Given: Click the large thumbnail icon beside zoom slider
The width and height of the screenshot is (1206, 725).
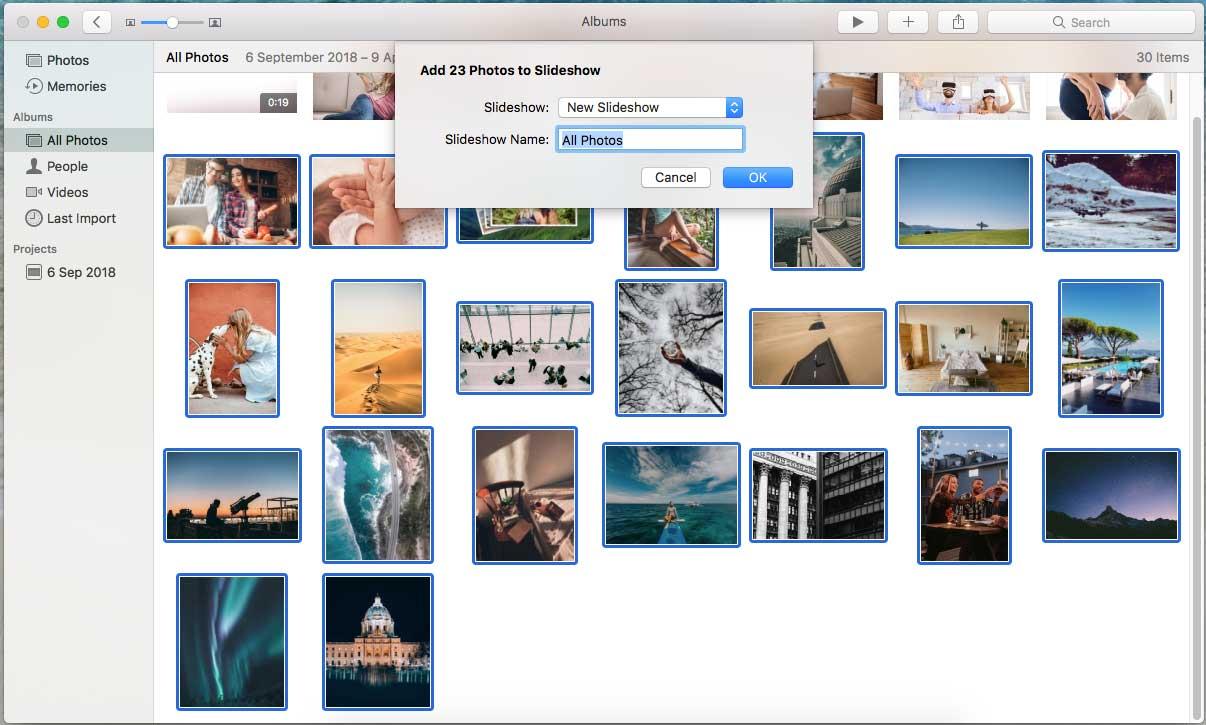Looking at the screenshot, I should [215, 22].
